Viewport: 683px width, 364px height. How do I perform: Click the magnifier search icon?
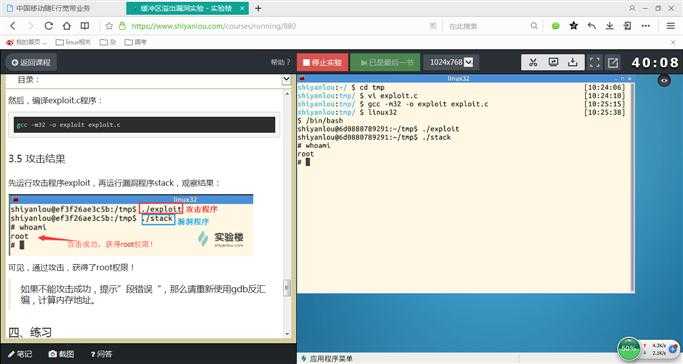pyautogui.click(x=534, y=26)
